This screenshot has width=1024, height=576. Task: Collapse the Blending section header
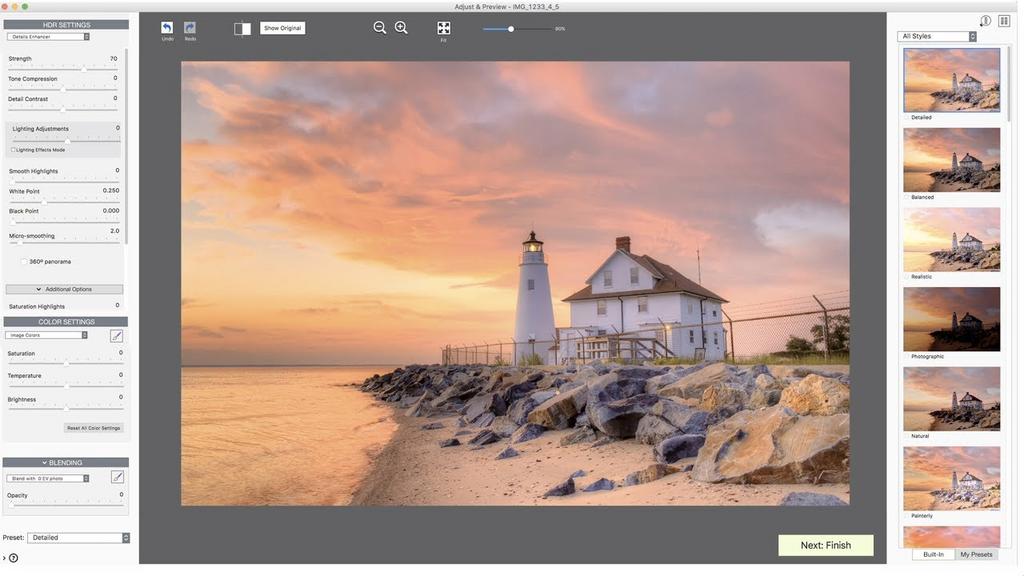point(65,463)
